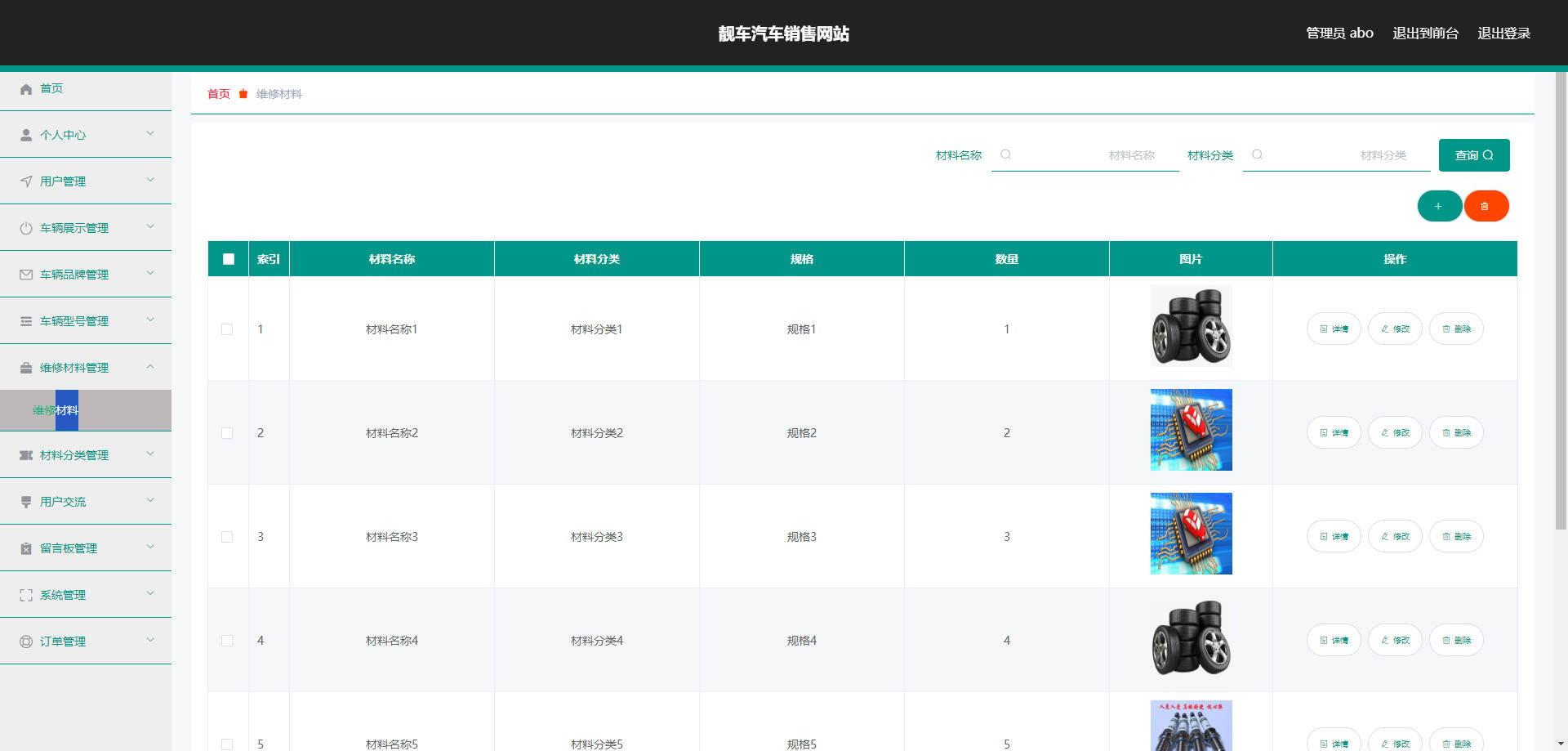This screenshot has width=1568, height=751.
Task: Click the 图片 column header
Action: (1191, 259)
